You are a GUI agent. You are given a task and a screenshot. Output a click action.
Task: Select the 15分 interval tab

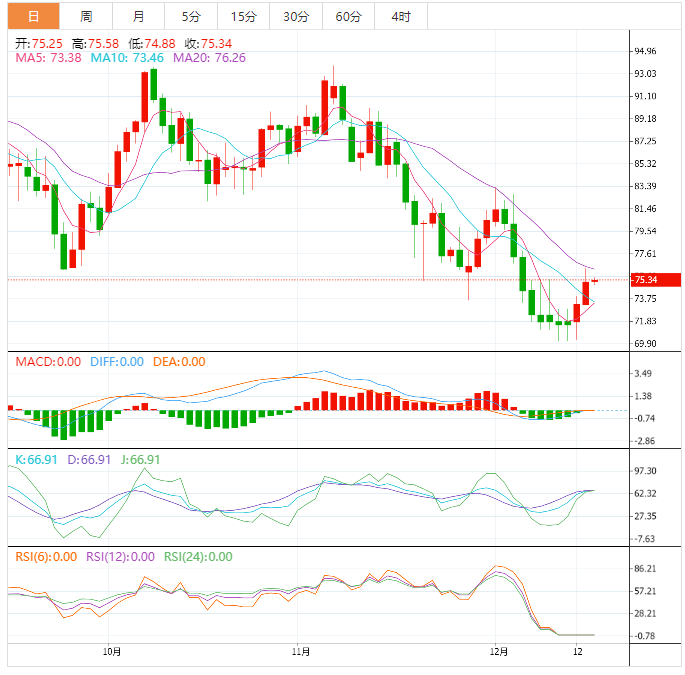point(243,16)
